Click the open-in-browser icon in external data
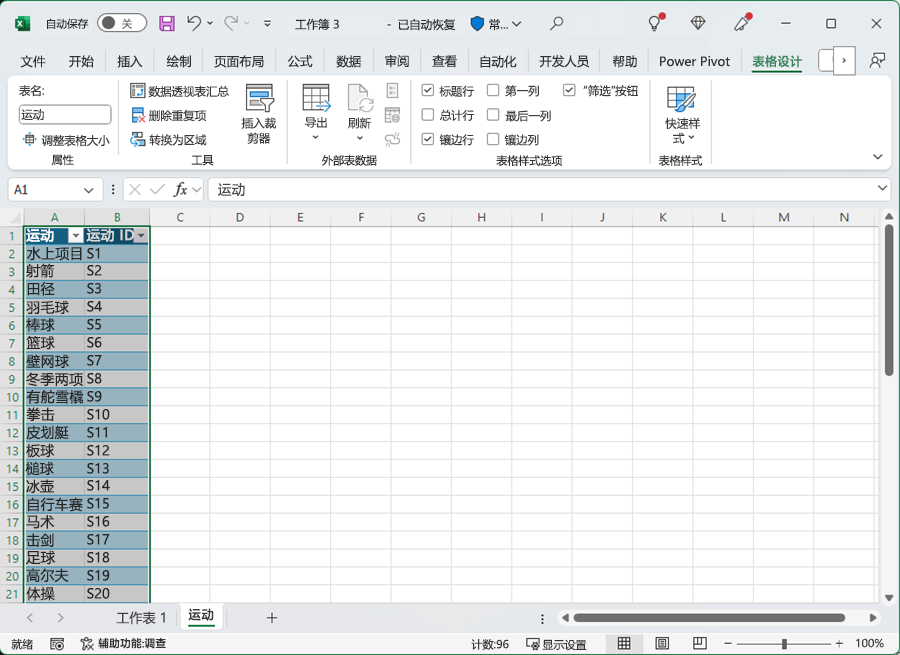900x655 pixels. [393, 115]
